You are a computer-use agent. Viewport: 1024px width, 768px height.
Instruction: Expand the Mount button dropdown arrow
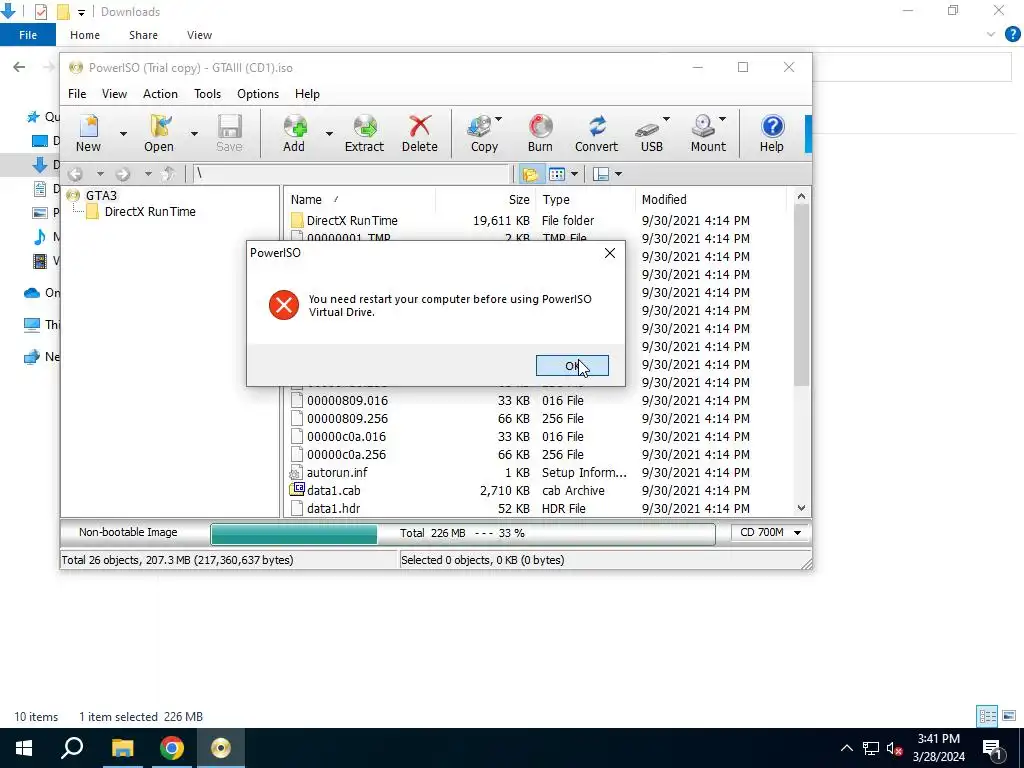click(722, 120)
